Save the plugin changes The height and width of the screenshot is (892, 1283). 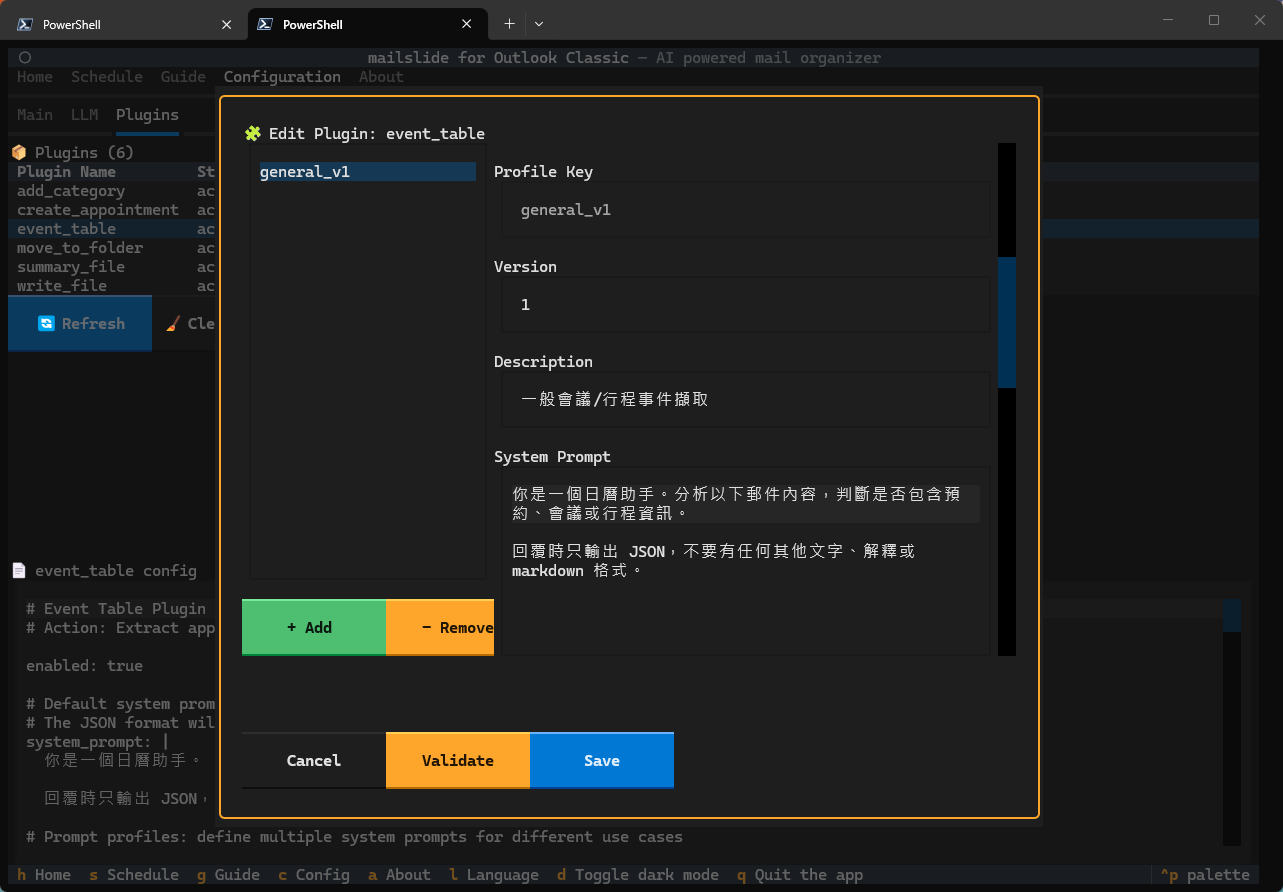(601, 760)
